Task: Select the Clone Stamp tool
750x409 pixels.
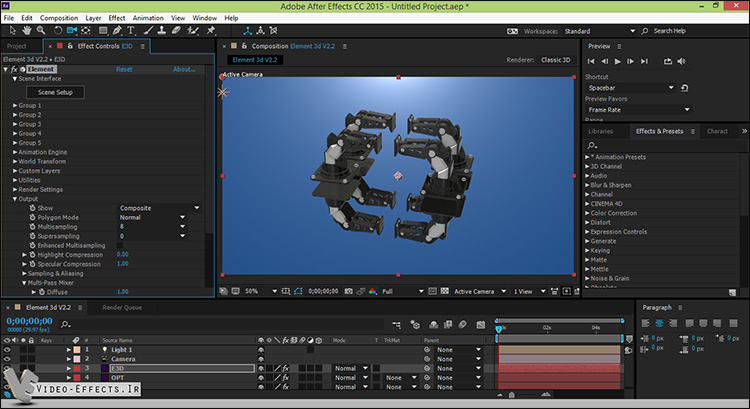Action: 162,31
